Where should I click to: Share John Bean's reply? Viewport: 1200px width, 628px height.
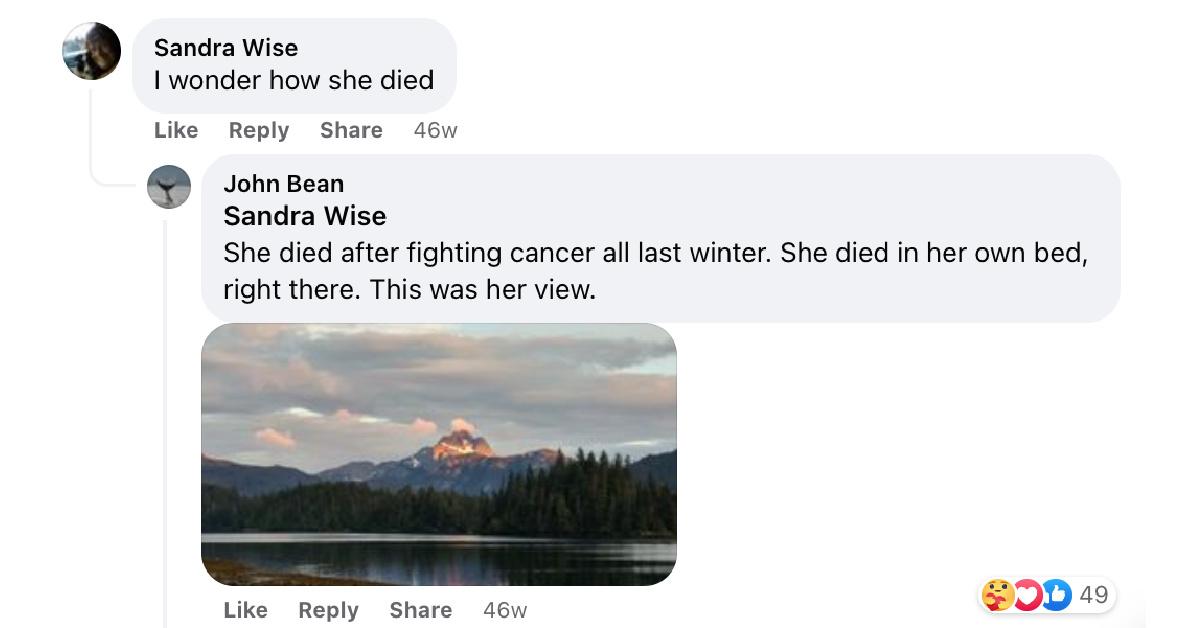[x=420, y=610]
